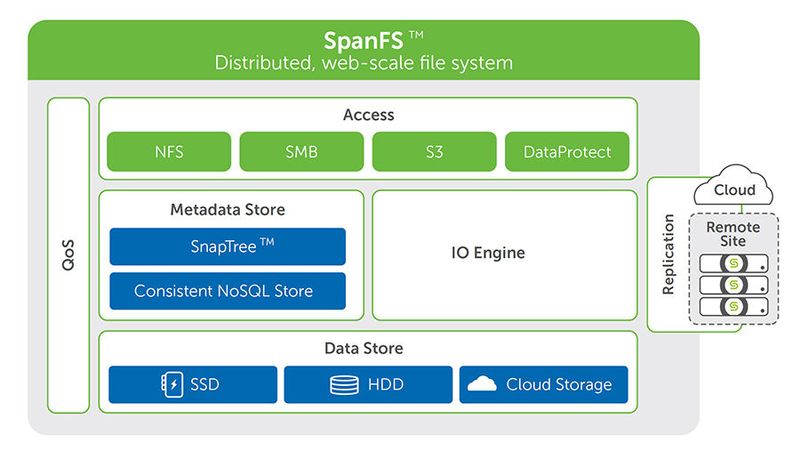Viewport: 800px width, 459px height.
Task: Click the SpanFS title text
Action: [373, 40]
